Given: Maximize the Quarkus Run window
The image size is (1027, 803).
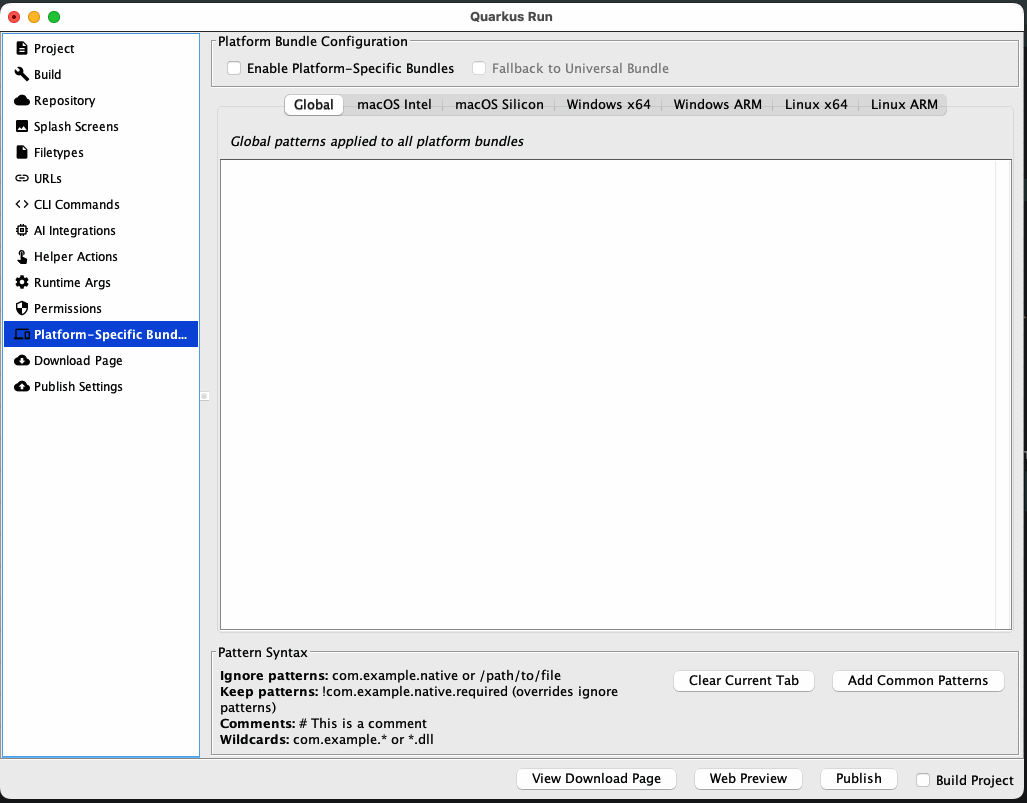Looking at the screenshot, I should 54,17.
